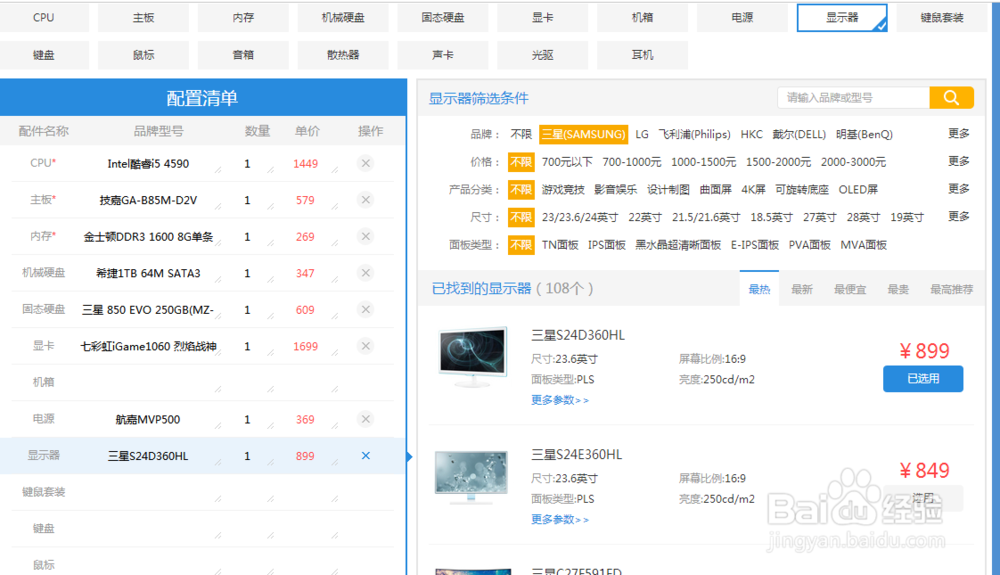1000x575 pixels.
Task: Select the 显示器 category tab
Action: [842, 18]
